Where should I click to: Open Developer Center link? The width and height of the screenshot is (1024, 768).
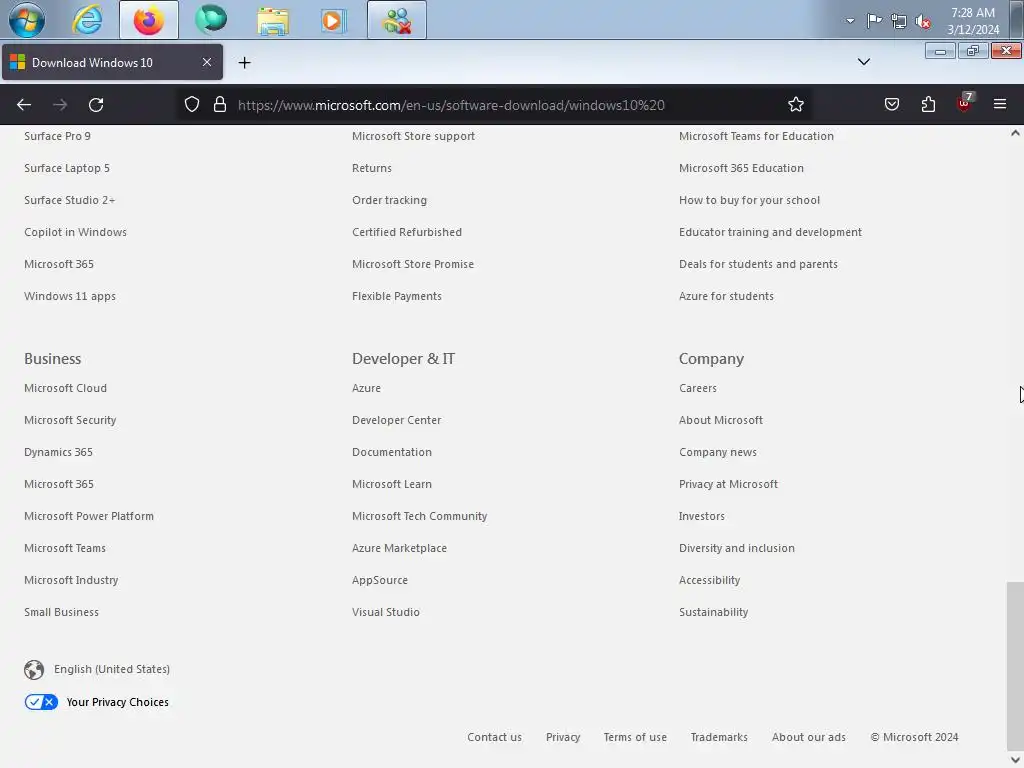coord(396,420)
